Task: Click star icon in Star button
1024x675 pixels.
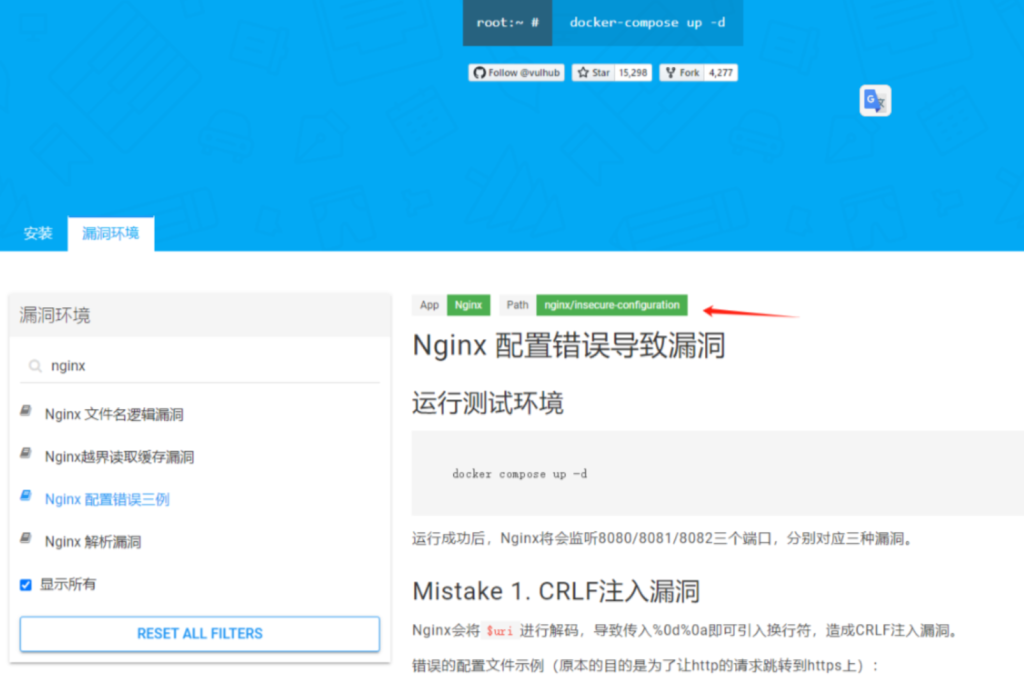Action: point(583,72)
